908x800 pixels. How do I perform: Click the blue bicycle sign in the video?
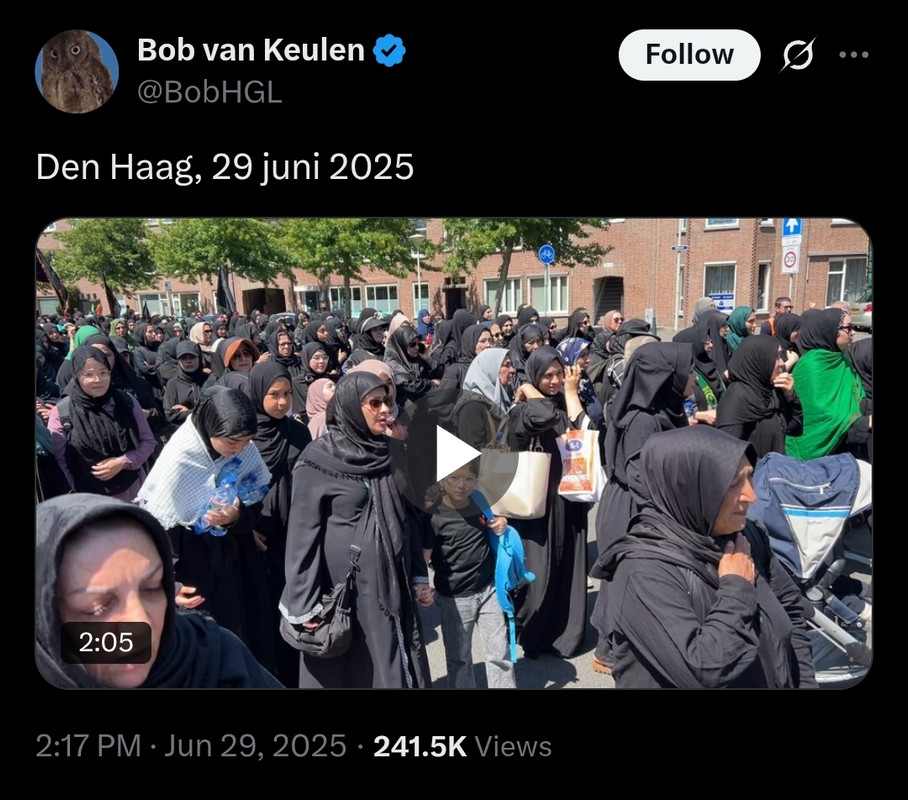coord(546,254)
